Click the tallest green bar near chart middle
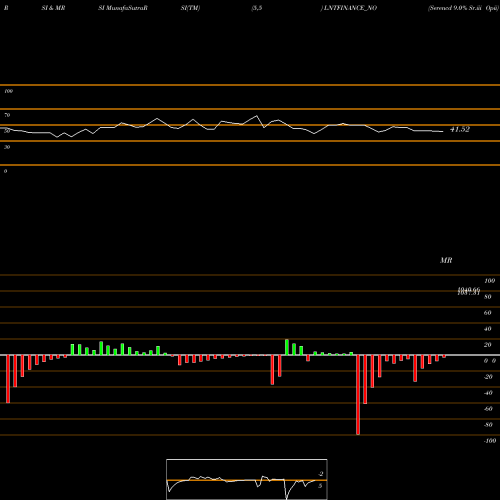Viewport: 500px width, 500px height. click(287, 347)
